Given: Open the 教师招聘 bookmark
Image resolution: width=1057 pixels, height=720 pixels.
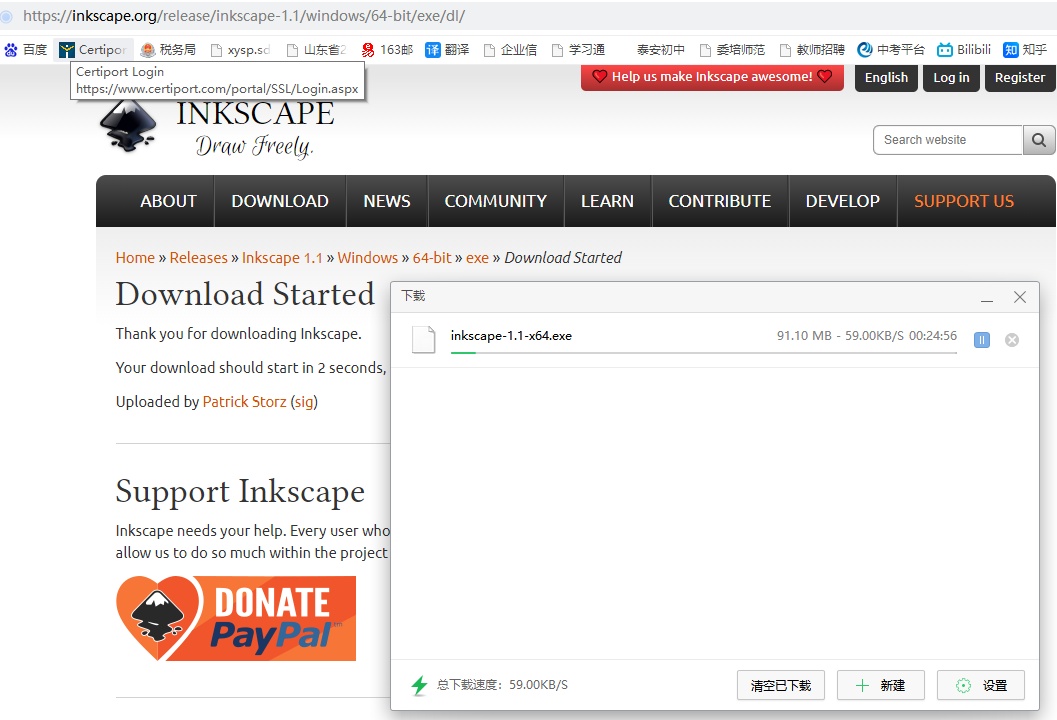Looking at the screenshot, I should [812, 49].
